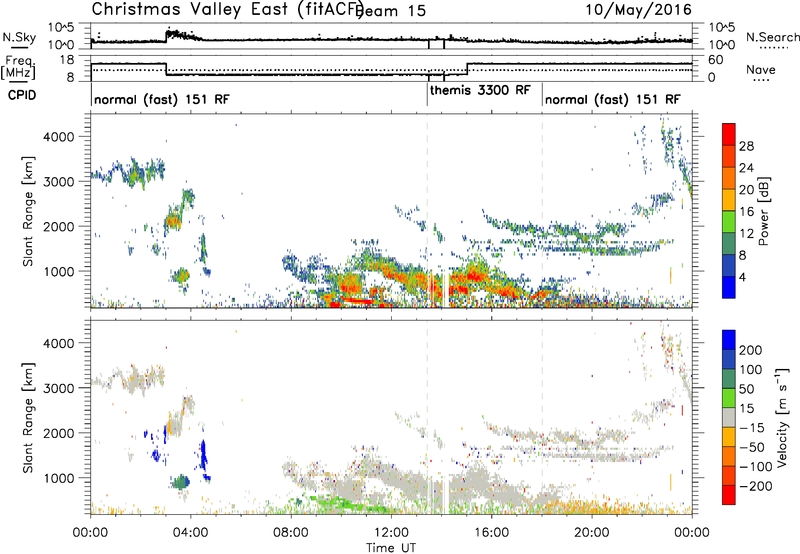Screen dimensions: 800x554
Task: Click 'normal (fast) 151 RF' label starting at 18:00
Action: pyautogui.click(x=612, y=99)
